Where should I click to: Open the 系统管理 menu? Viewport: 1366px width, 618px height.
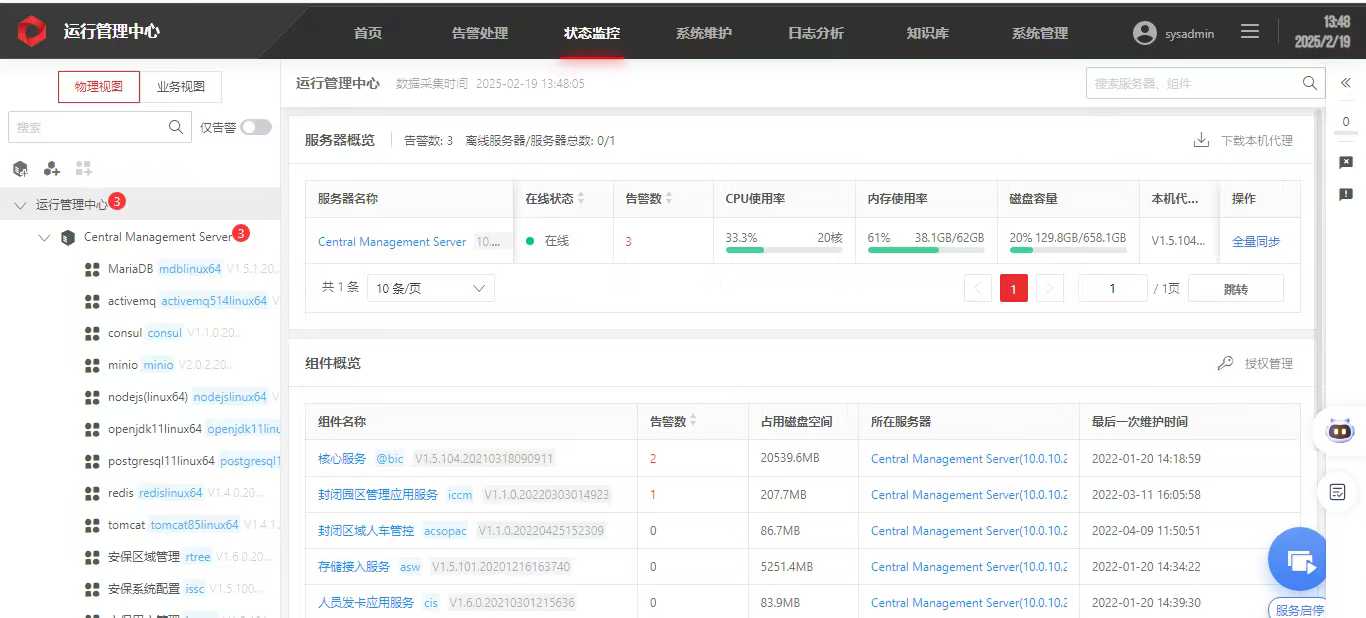pos(1040,33)
